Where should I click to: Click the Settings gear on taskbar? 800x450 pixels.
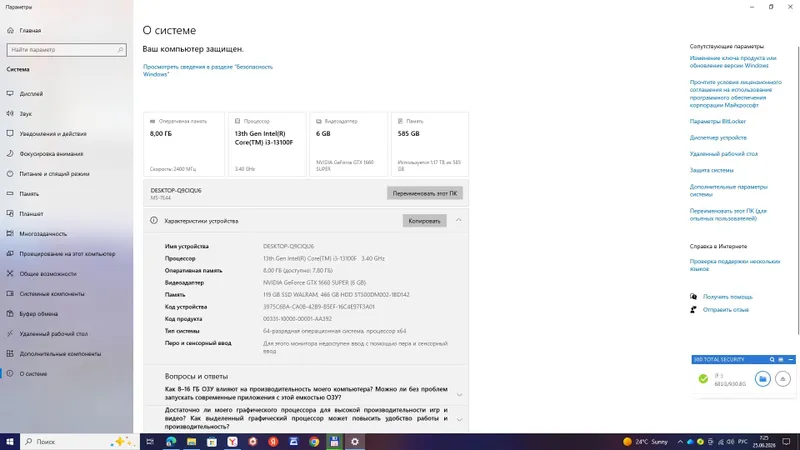pos(355,442)
